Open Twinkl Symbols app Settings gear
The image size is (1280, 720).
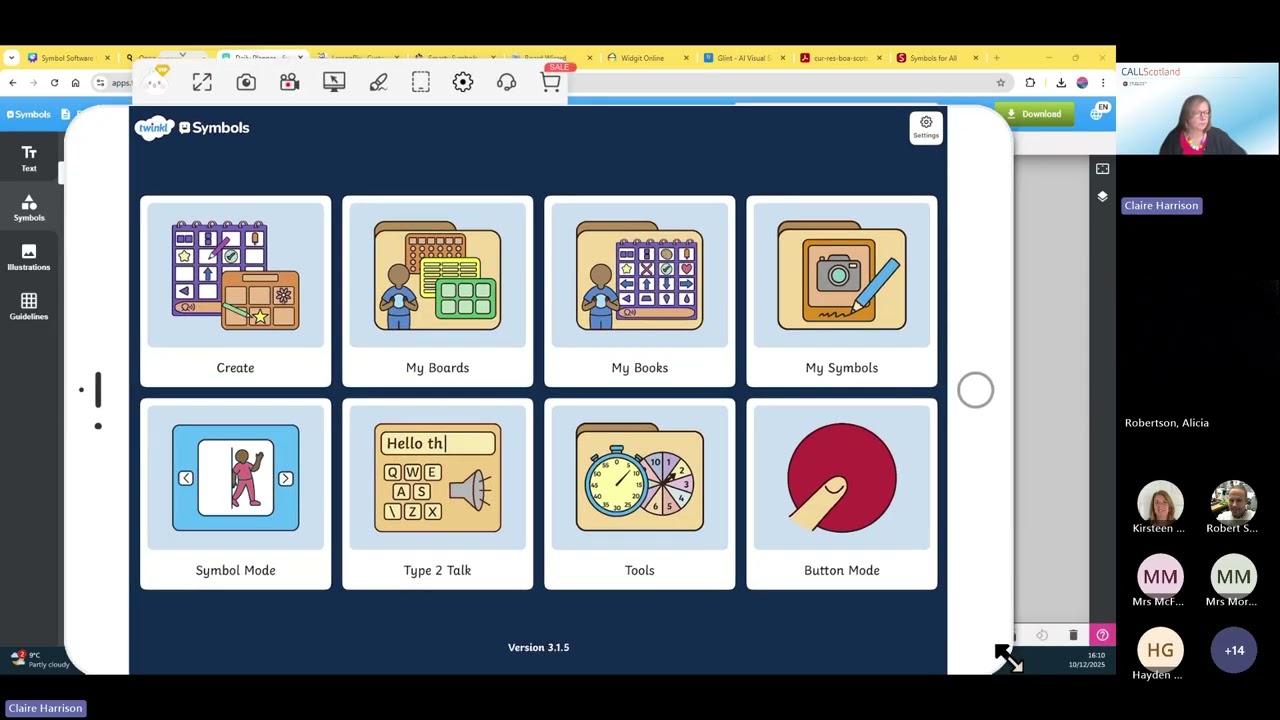coord(926,126)
